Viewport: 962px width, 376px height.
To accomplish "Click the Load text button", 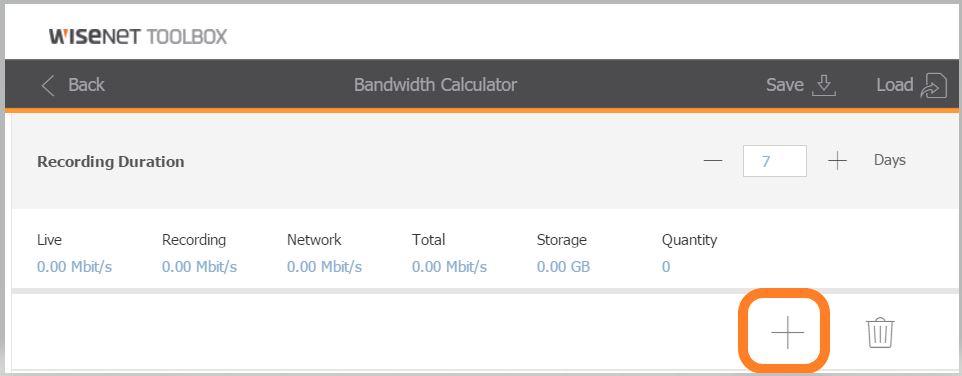I will tap(895, 85).
